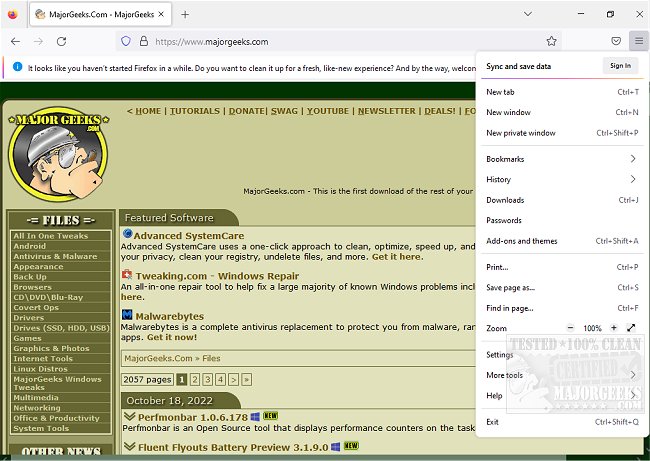Click the URL address field
Screen dimensions: 650x461
click(x=338, y=41)
